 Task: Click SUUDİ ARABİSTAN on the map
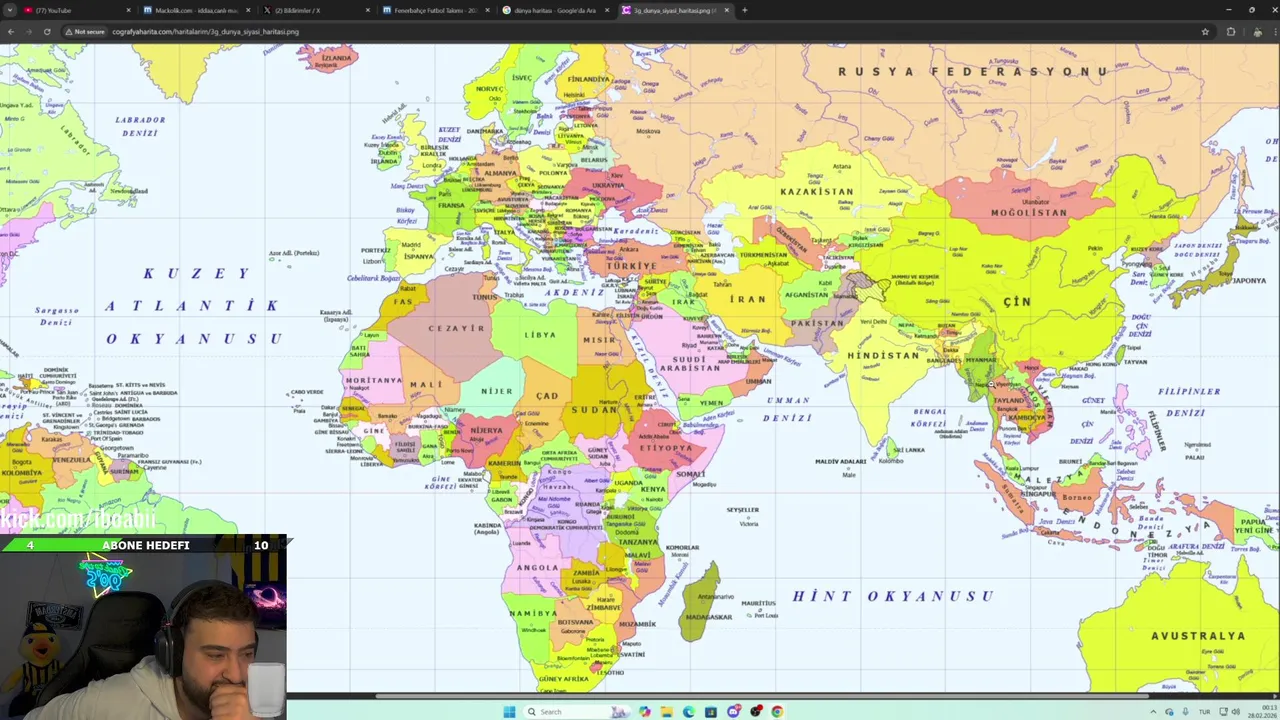pyautogui.click(x=690, y=363)
